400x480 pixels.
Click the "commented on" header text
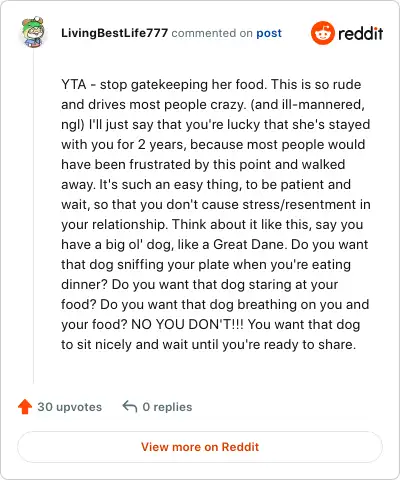(x=212, y=33)
